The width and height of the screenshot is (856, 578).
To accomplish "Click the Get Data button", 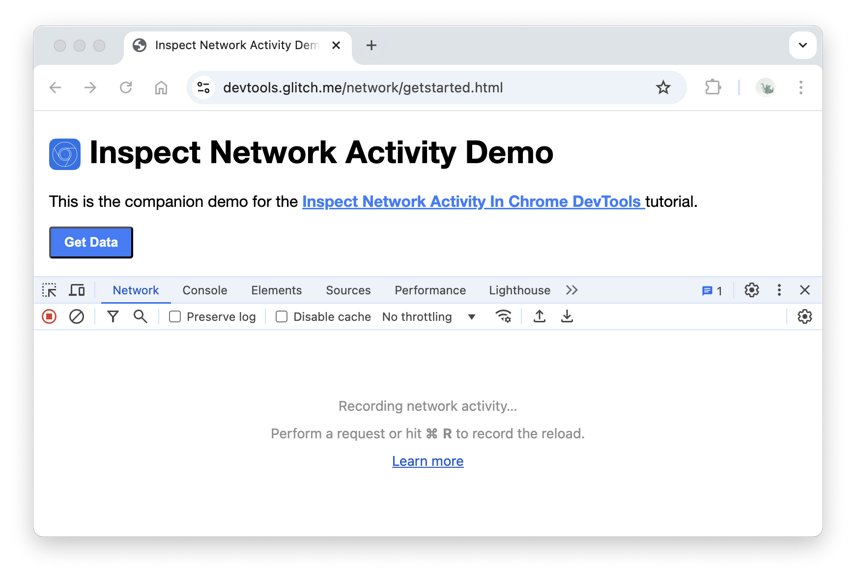I will [x=91, y=242].
